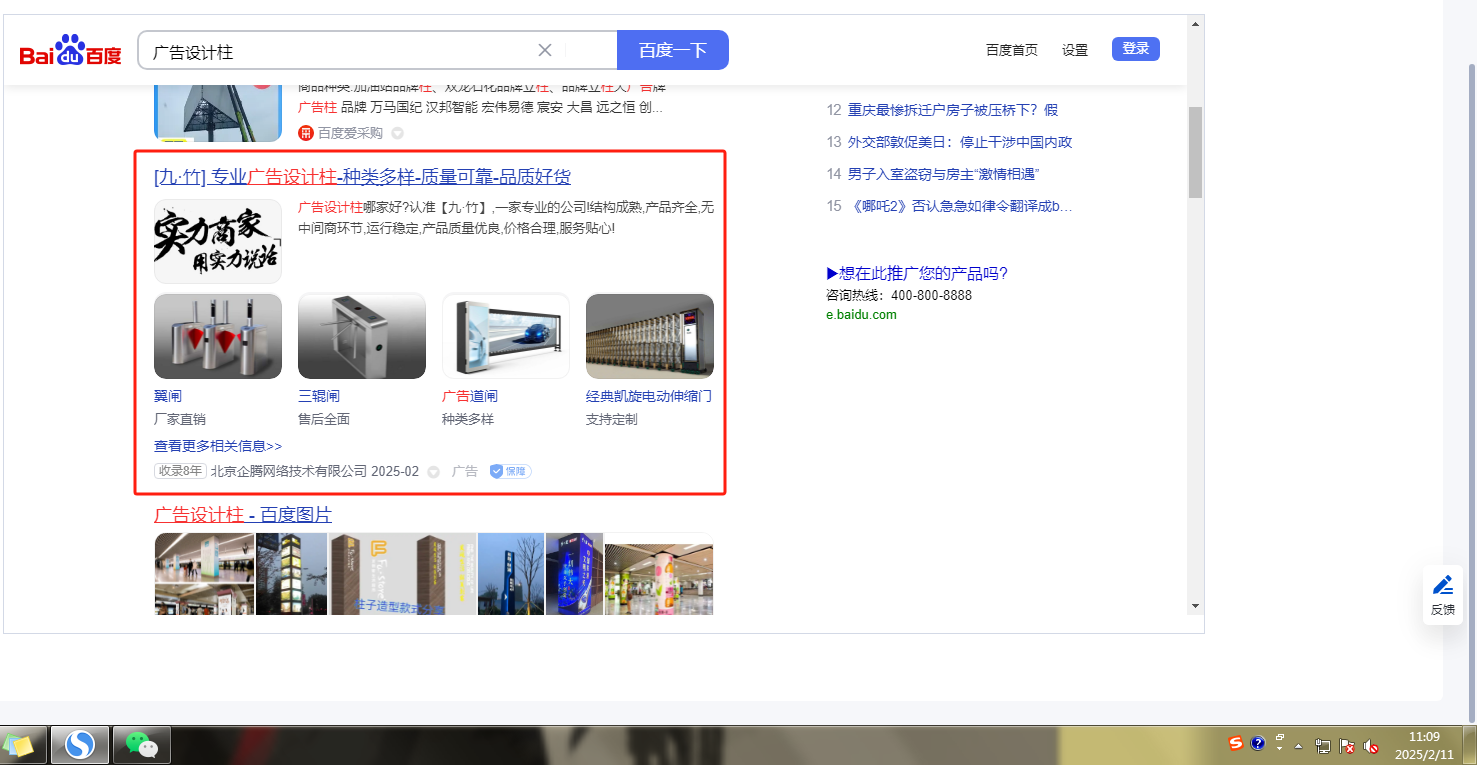Open the Sogou browser taskbar icon
This screenshot has width=1477, height=765.
point(80,745)
